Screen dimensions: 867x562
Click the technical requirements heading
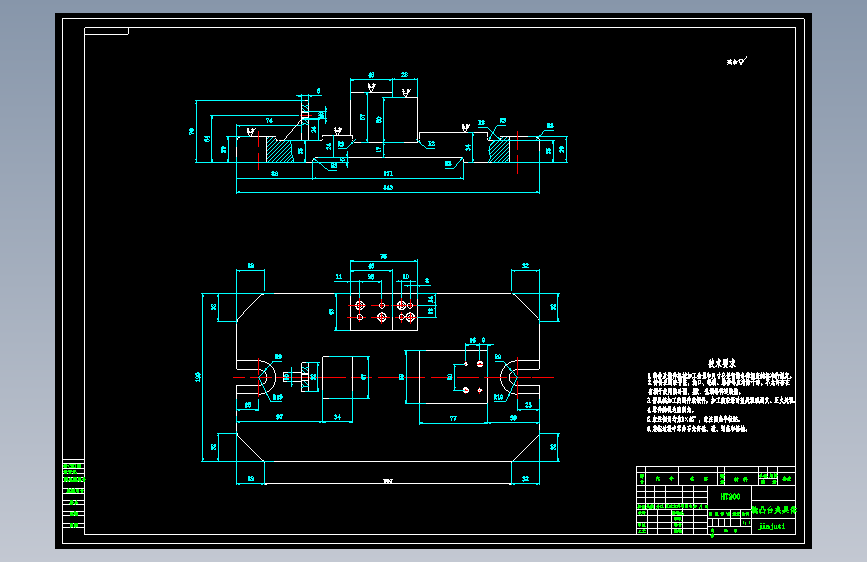point(722,363)
